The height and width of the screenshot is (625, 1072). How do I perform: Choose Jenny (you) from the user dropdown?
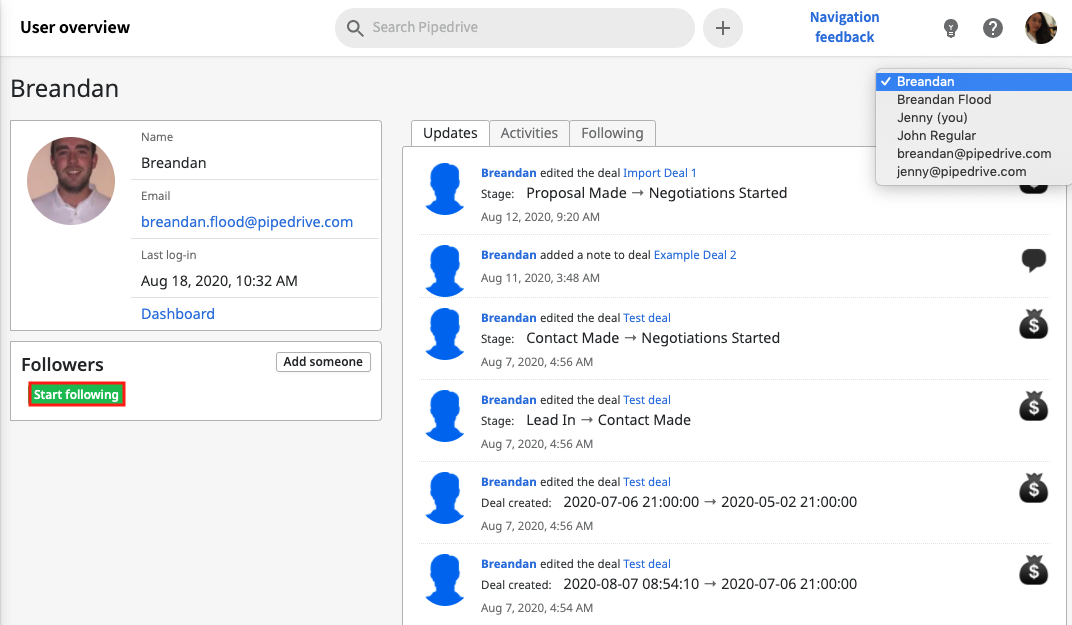tap(974, 118)
